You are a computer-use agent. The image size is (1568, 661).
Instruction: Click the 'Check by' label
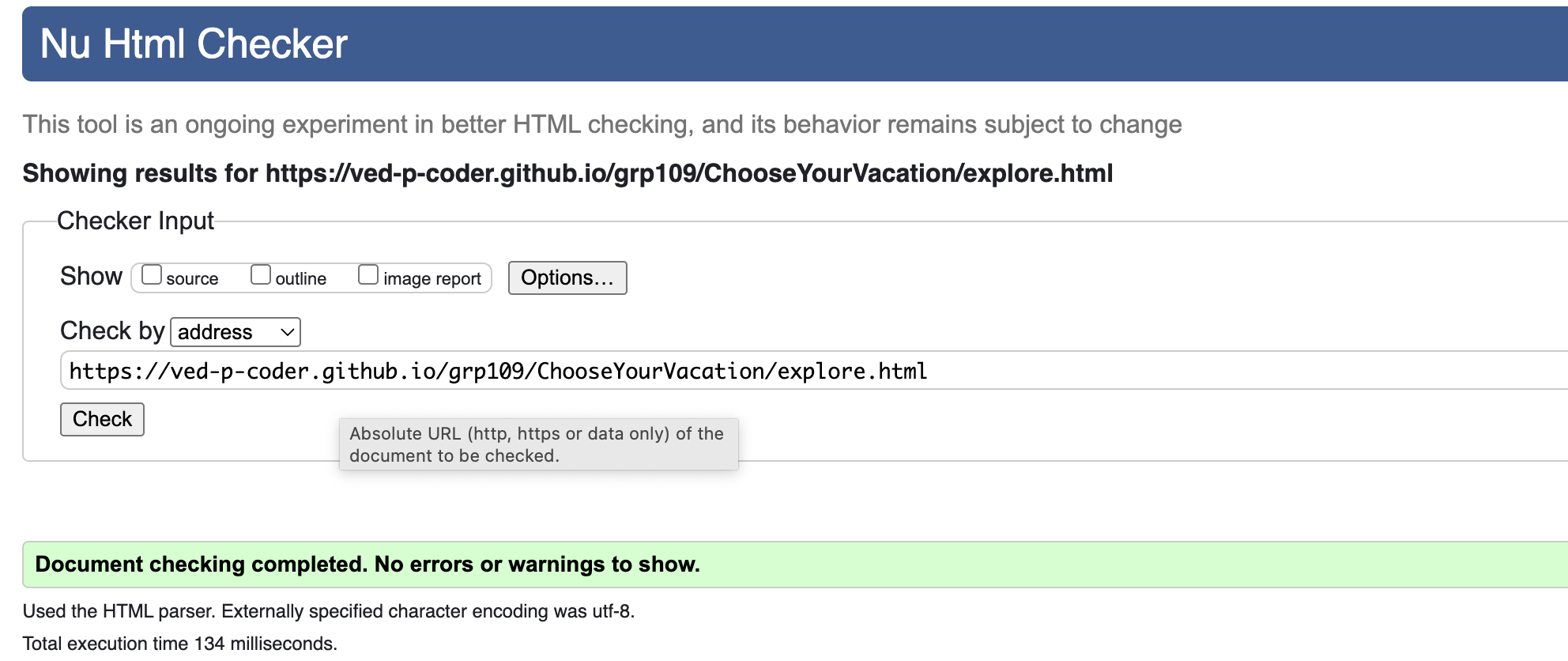click(x=112, y=330)
